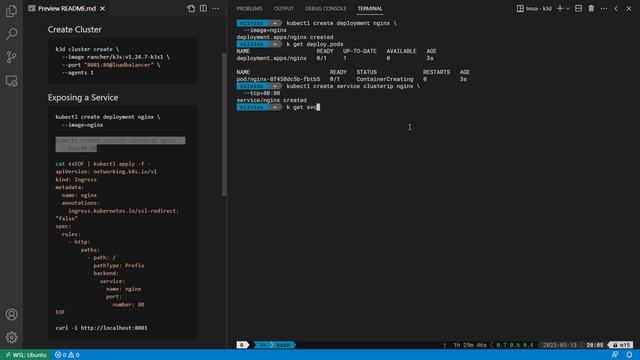Click the 'Exposing a Service' heading

tap(83, 98)
